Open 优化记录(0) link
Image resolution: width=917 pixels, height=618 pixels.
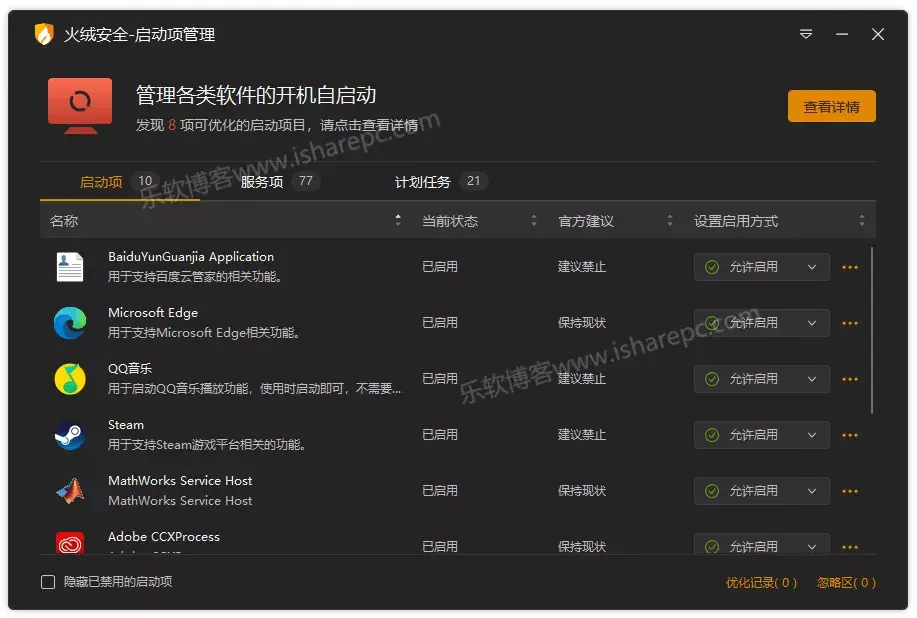[x=761, y=582]
